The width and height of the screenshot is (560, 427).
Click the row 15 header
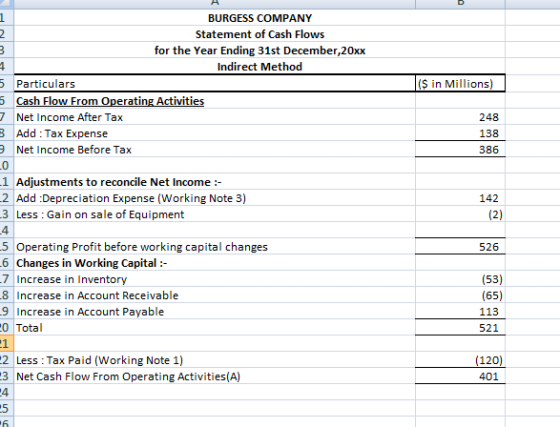6,246
